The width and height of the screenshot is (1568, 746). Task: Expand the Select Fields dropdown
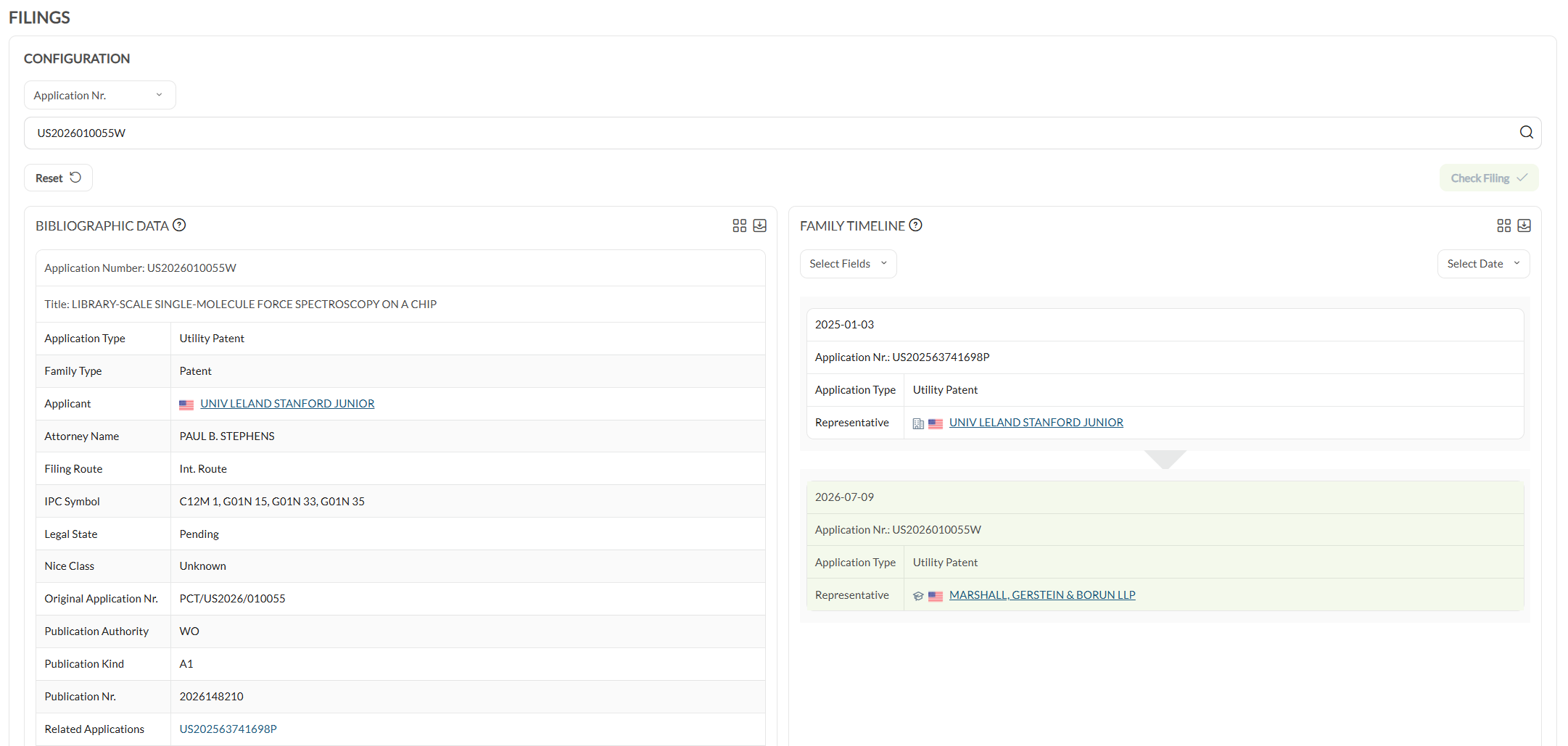point(848,264)
